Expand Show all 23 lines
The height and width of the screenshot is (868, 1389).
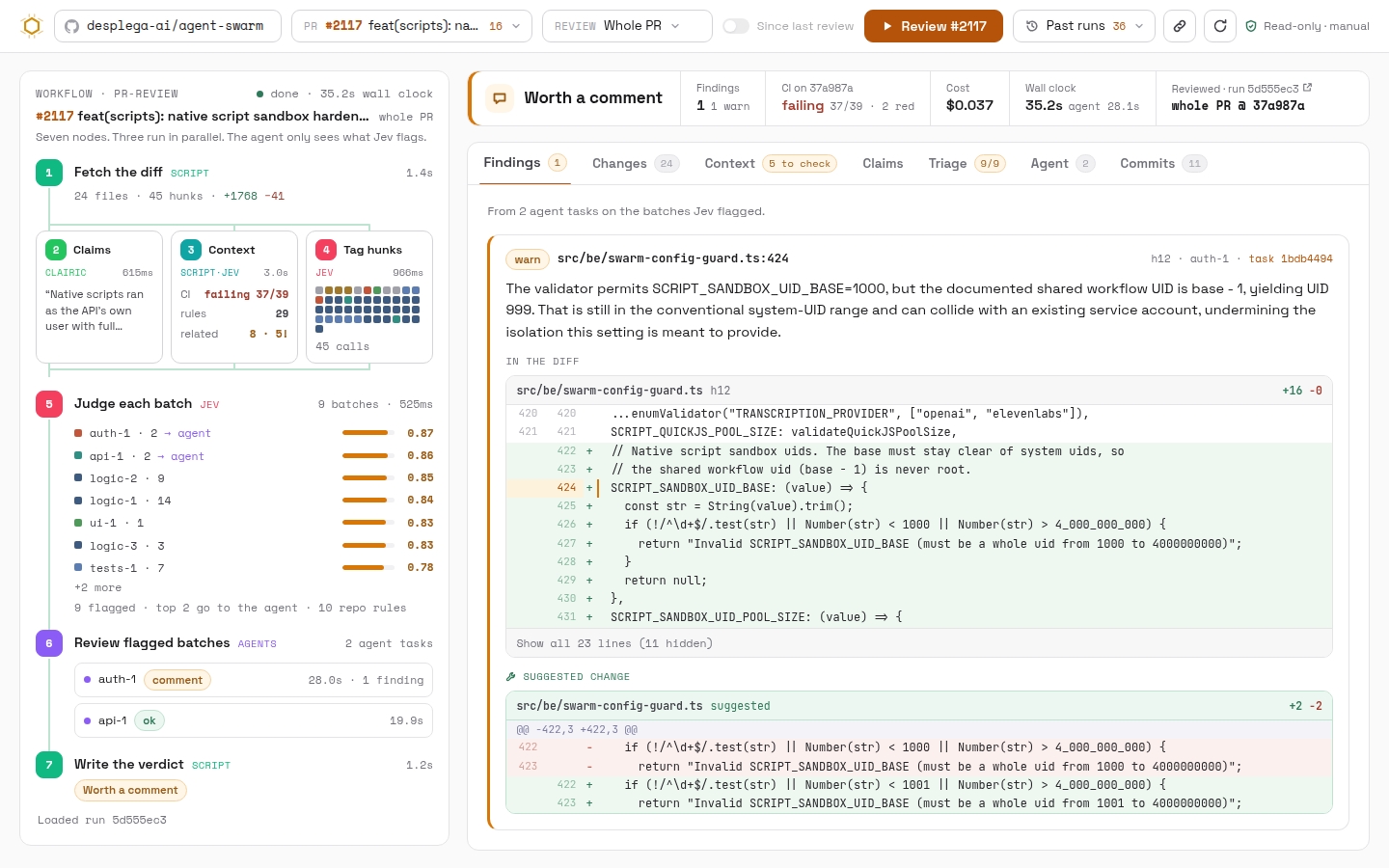(x=614, y=643)
